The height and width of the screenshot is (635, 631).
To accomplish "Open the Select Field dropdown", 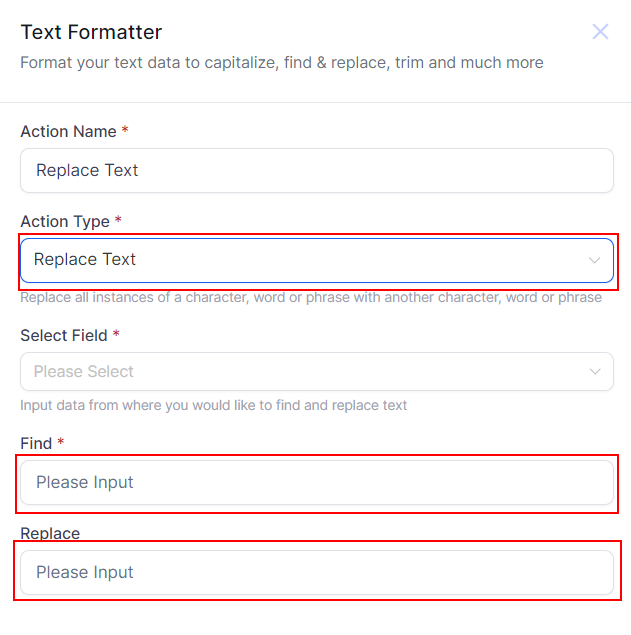I will tap(300, 372).
